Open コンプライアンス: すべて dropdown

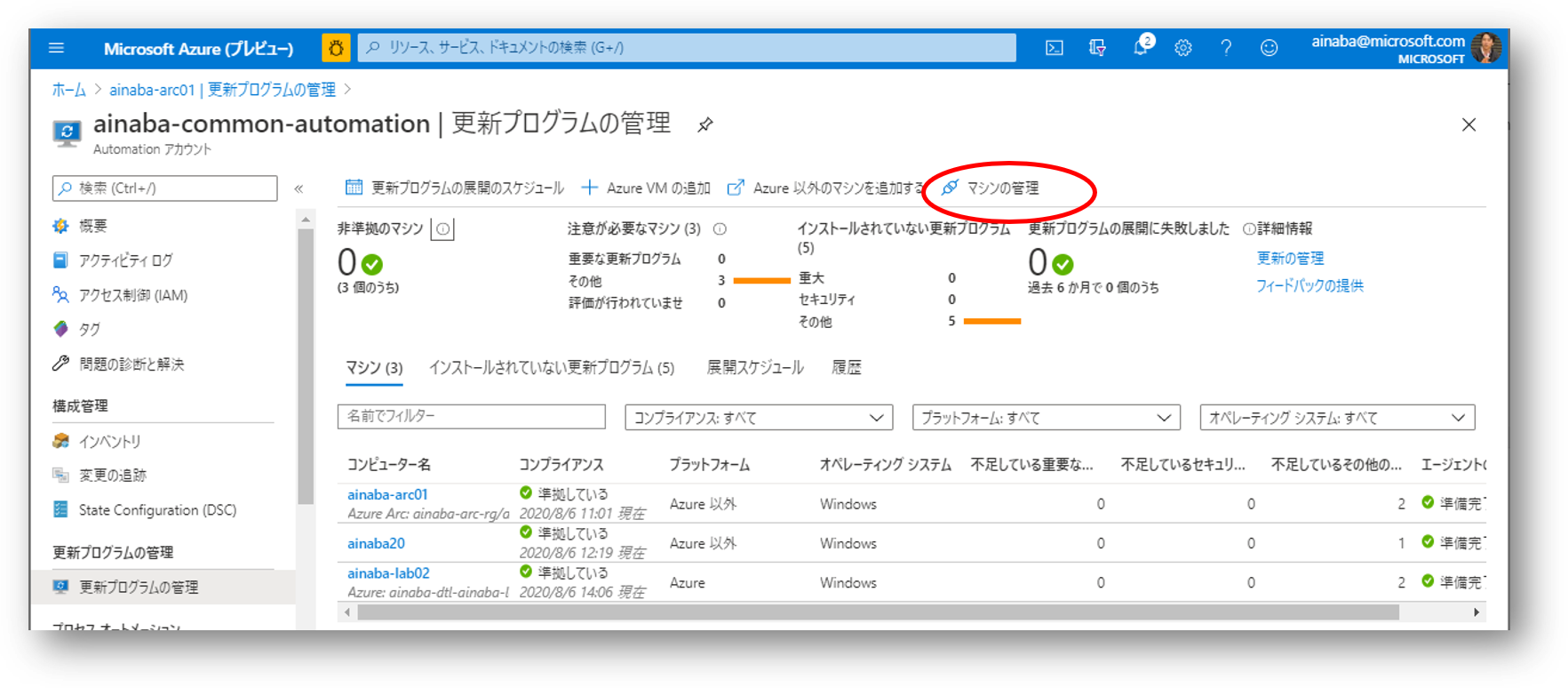coord(759,418)
